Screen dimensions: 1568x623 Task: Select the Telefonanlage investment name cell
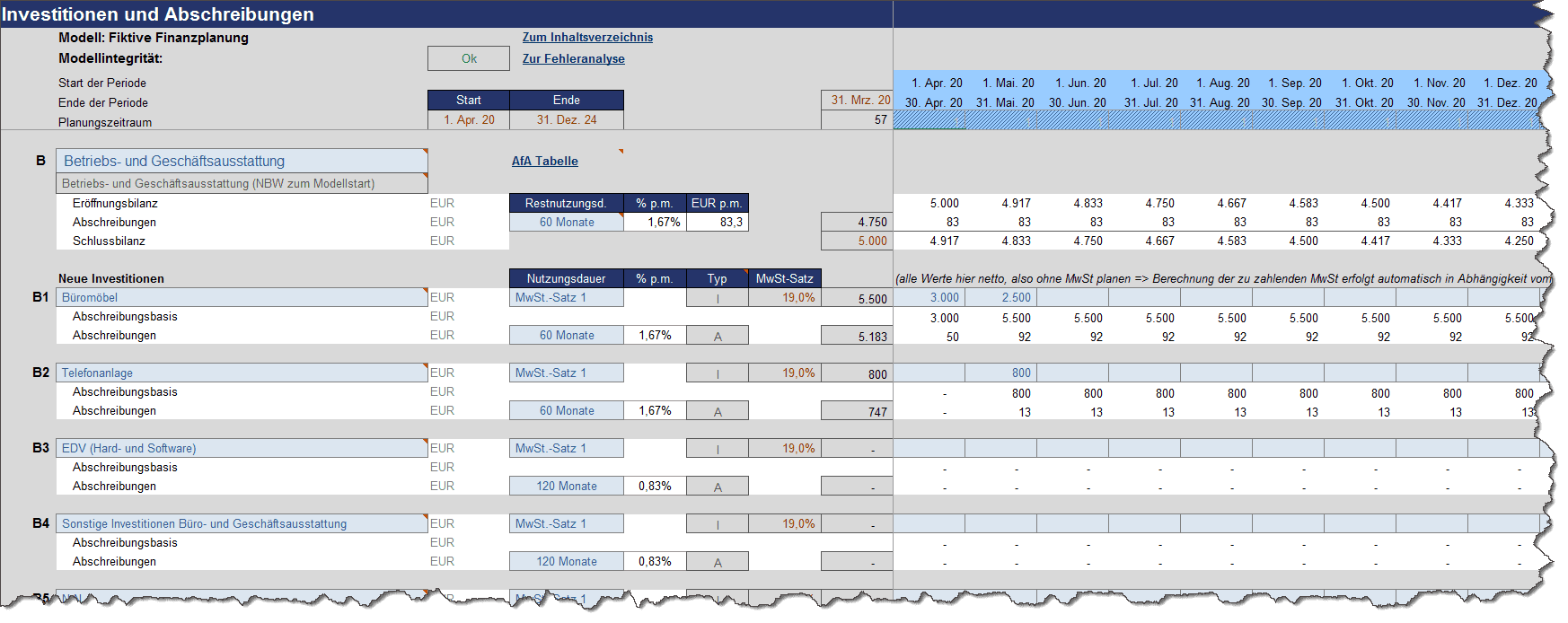tap(241, 373)
